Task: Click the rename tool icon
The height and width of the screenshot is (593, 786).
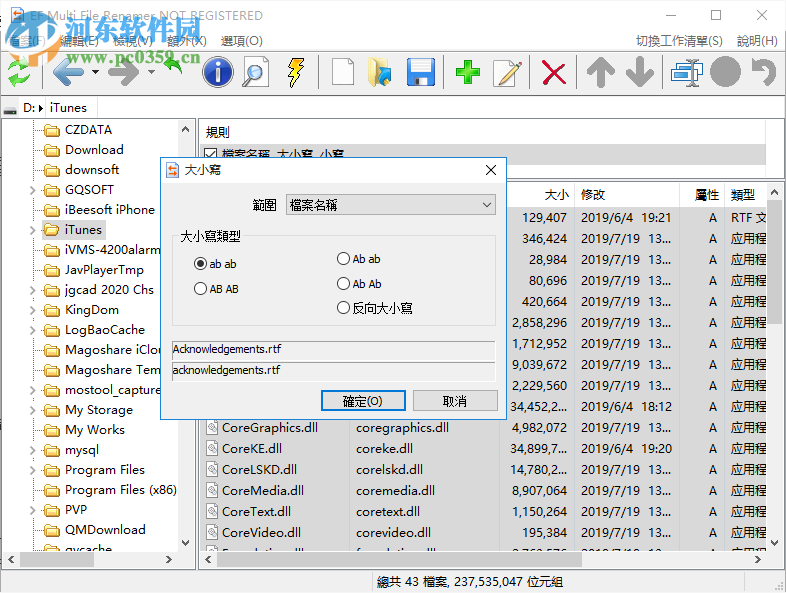Action: pyautogui.click(x=686, y=73)
